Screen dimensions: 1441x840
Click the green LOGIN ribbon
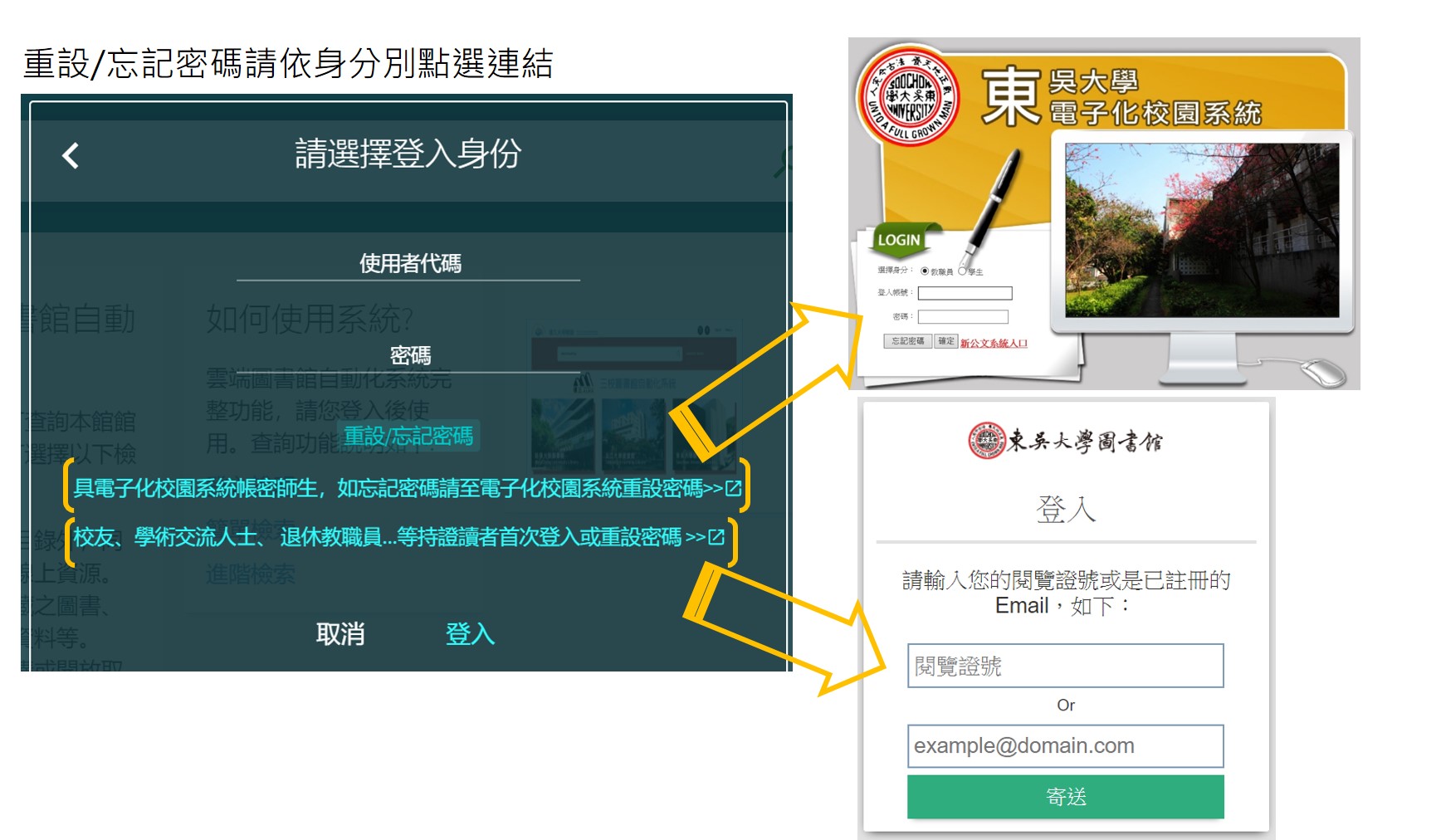[x=899, y=240]
